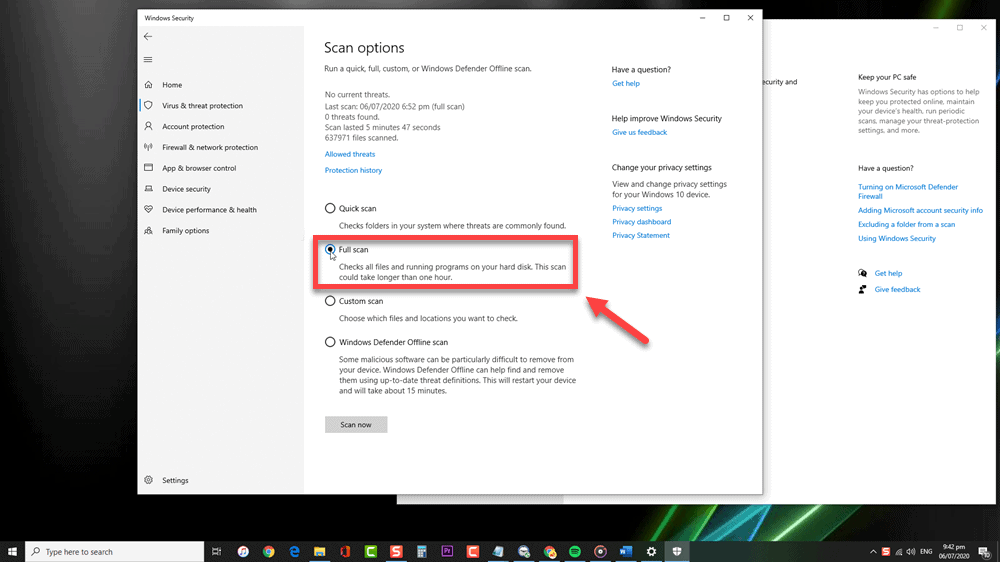The image size is (1000, 562).
Task: Click the Home house icon
Action: coord(149,84)
